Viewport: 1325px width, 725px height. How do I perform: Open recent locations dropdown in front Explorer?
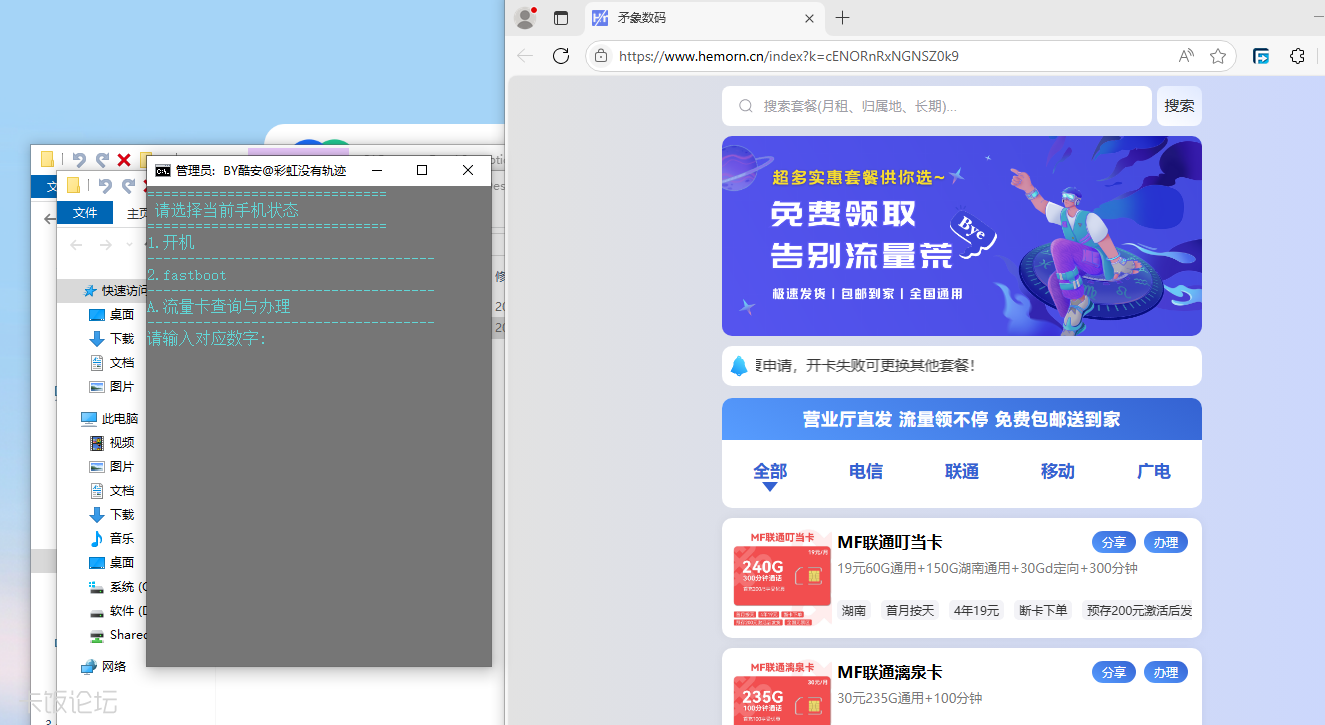129,245
